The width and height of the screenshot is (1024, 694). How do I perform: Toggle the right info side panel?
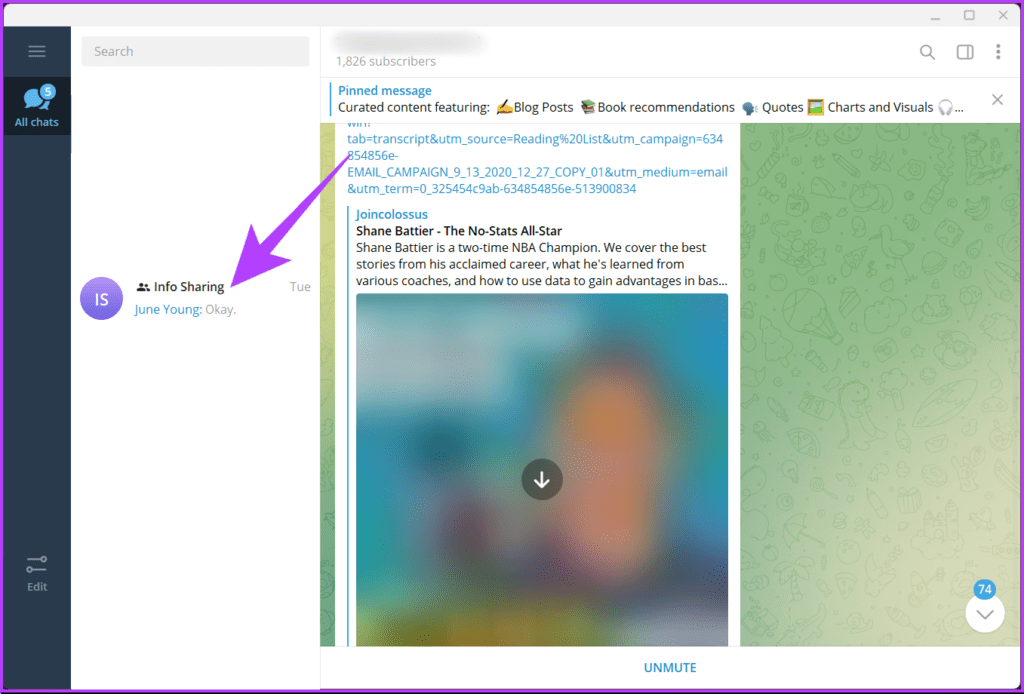click(965, 52)
